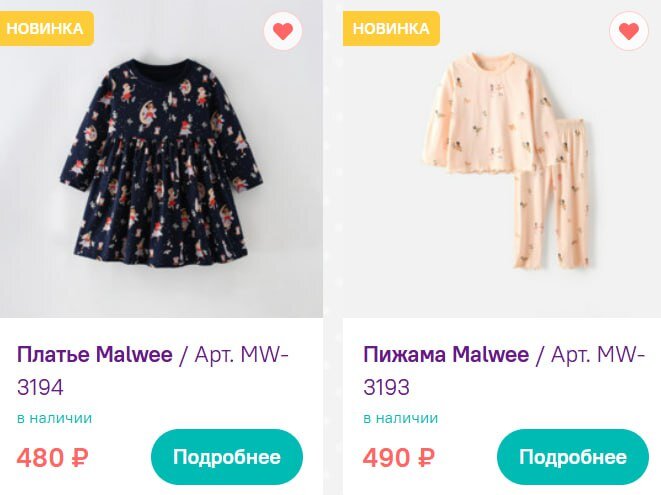Add the Malwee dress to favorites
Image resolution: width=661 pixels, height=495 pixels.
coord(283,31)
